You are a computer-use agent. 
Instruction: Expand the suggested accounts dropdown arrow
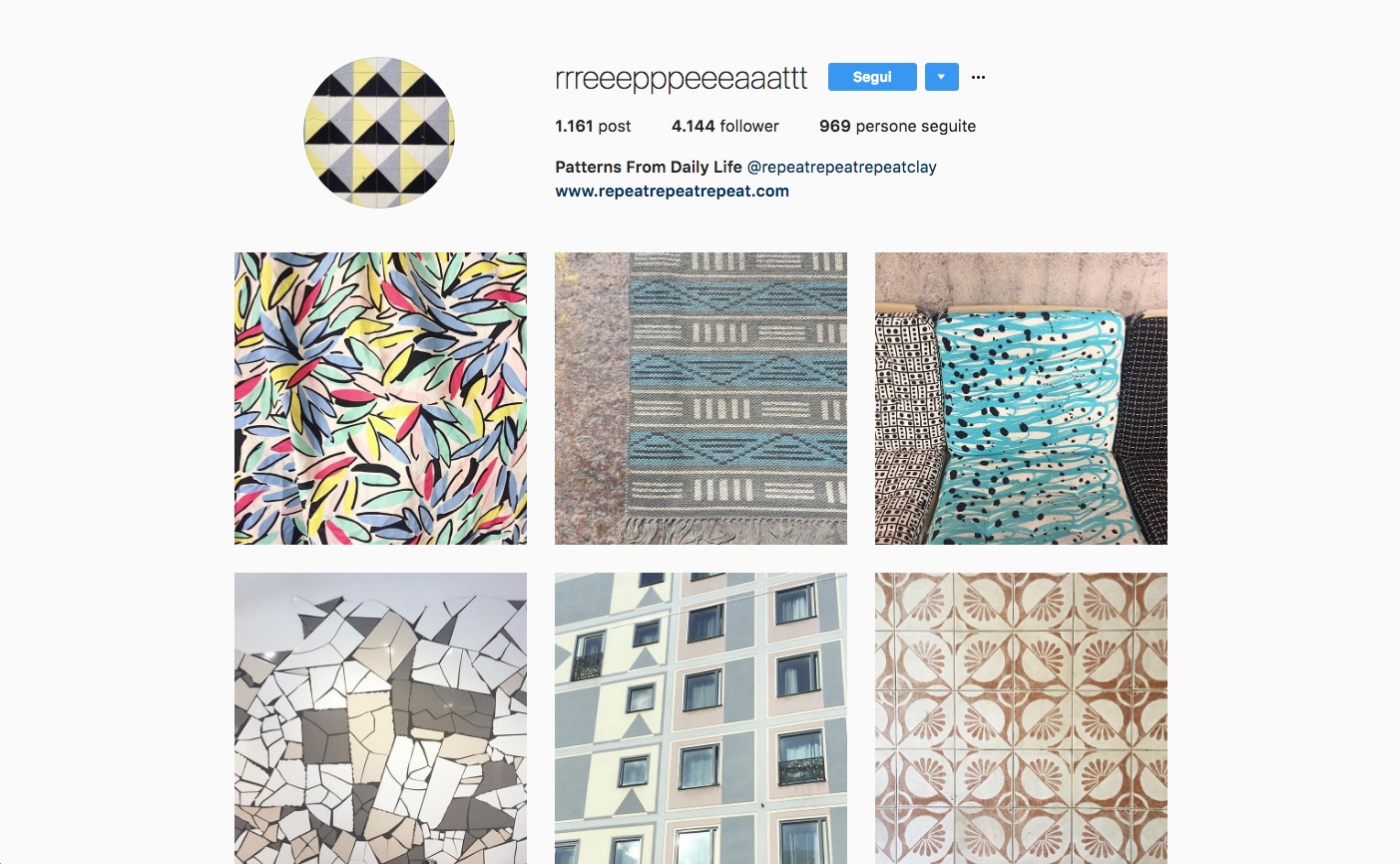click(x=941, y=77)
